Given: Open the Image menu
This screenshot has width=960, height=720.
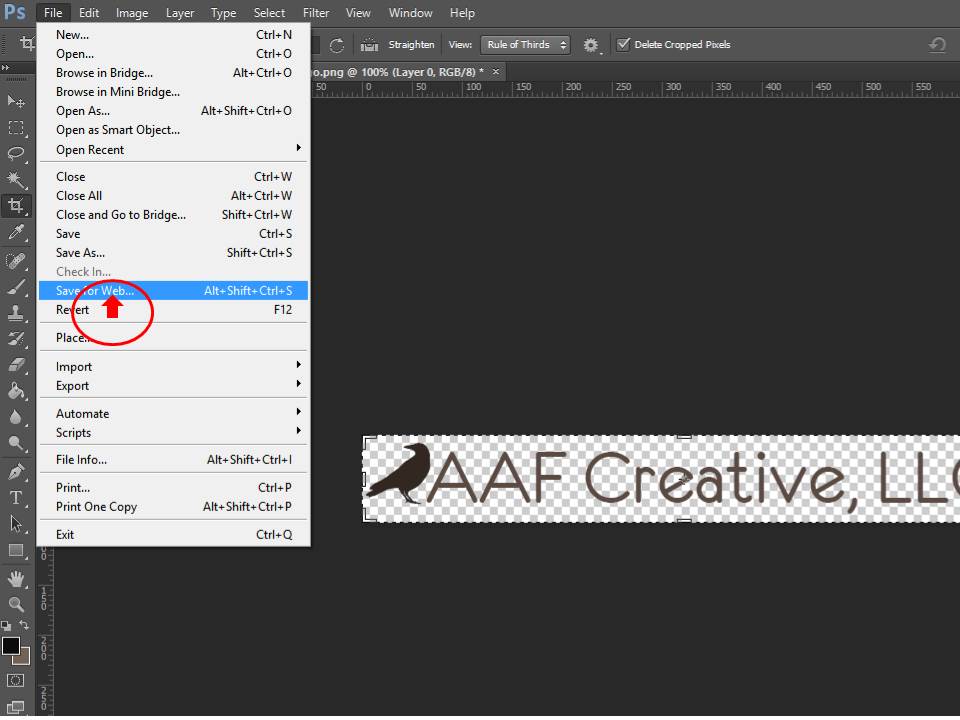Looking at the screenshot, I should 132,13.
